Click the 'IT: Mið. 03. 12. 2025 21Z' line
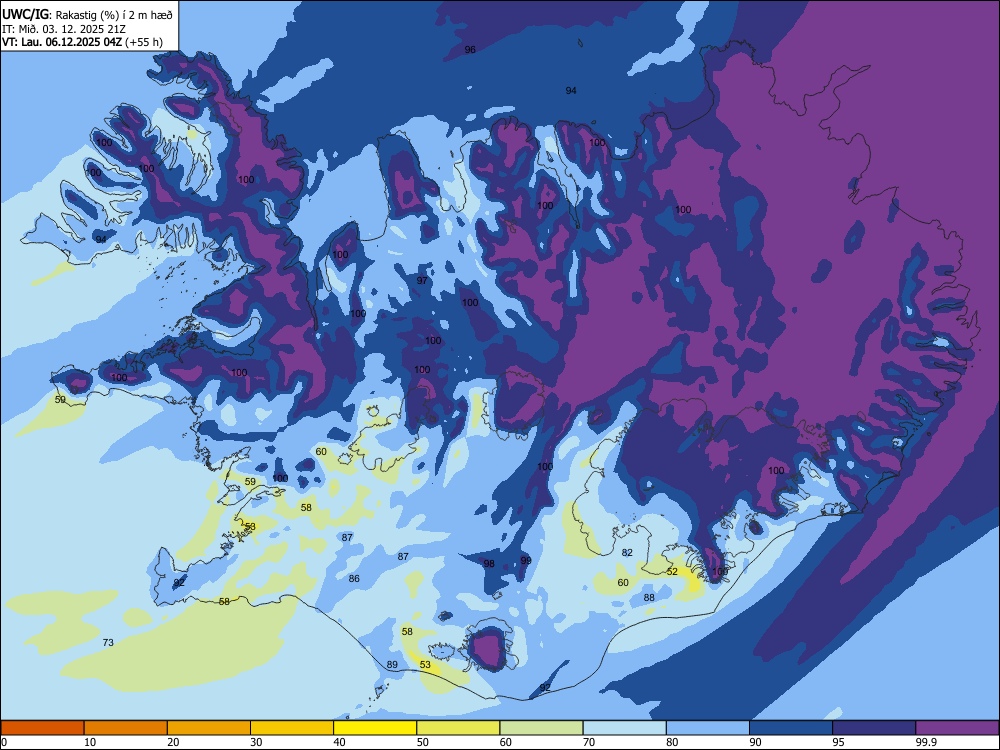 coord(62,29)
